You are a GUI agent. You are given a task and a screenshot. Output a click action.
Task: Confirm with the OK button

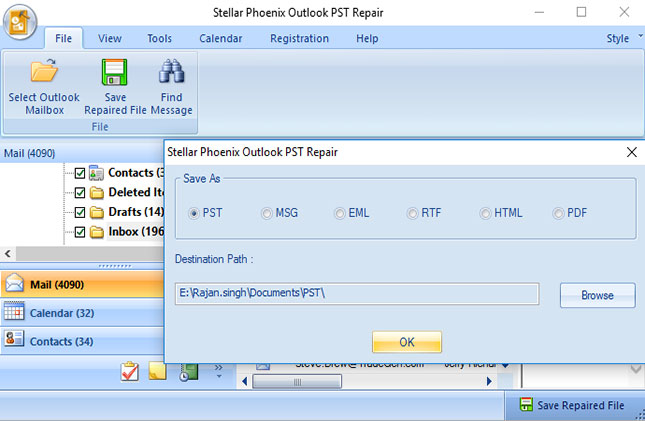(x=407, y=342)
